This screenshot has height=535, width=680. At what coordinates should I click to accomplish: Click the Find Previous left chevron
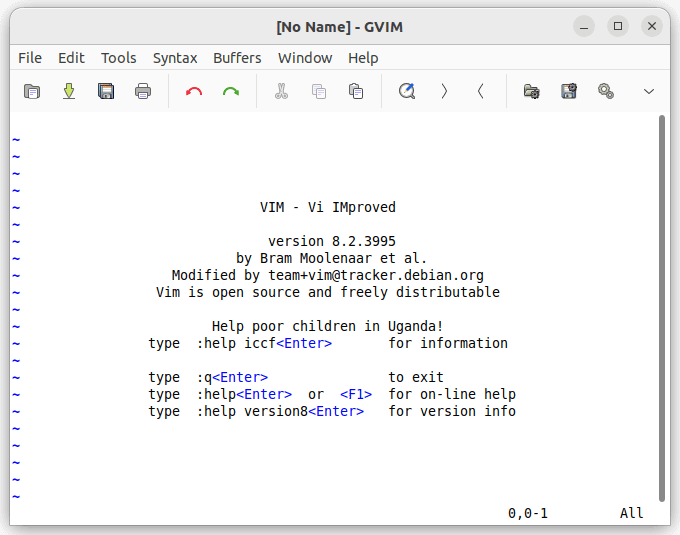[x=481, y=91]
